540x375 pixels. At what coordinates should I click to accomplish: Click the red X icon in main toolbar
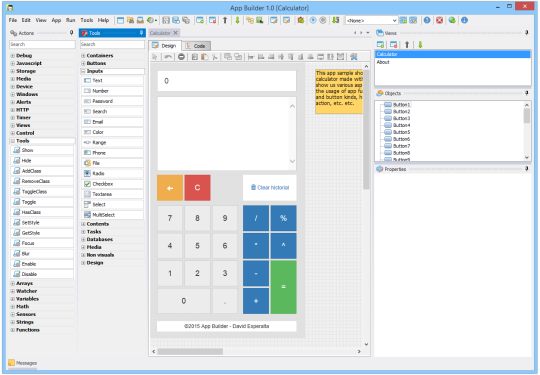click(x=439, y=20)
